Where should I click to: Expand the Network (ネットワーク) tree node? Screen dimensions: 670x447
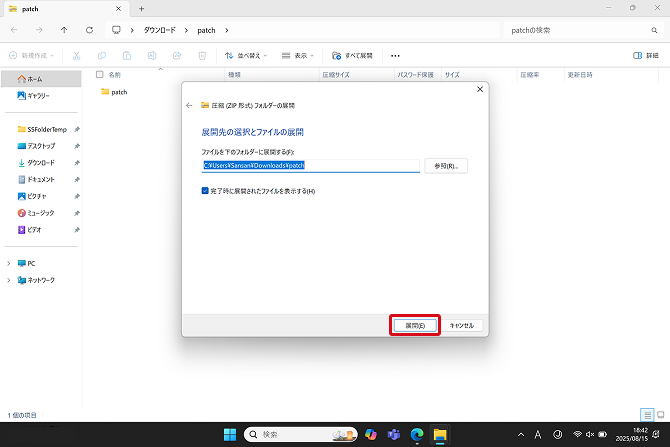coord(9,280)
